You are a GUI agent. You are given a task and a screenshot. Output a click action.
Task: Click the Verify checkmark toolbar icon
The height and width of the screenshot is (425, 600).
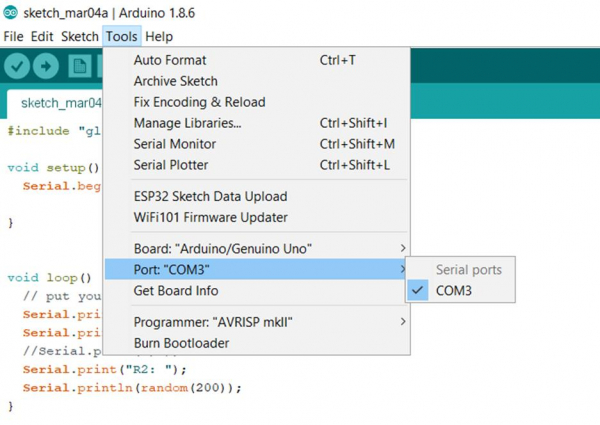(17, 66)
